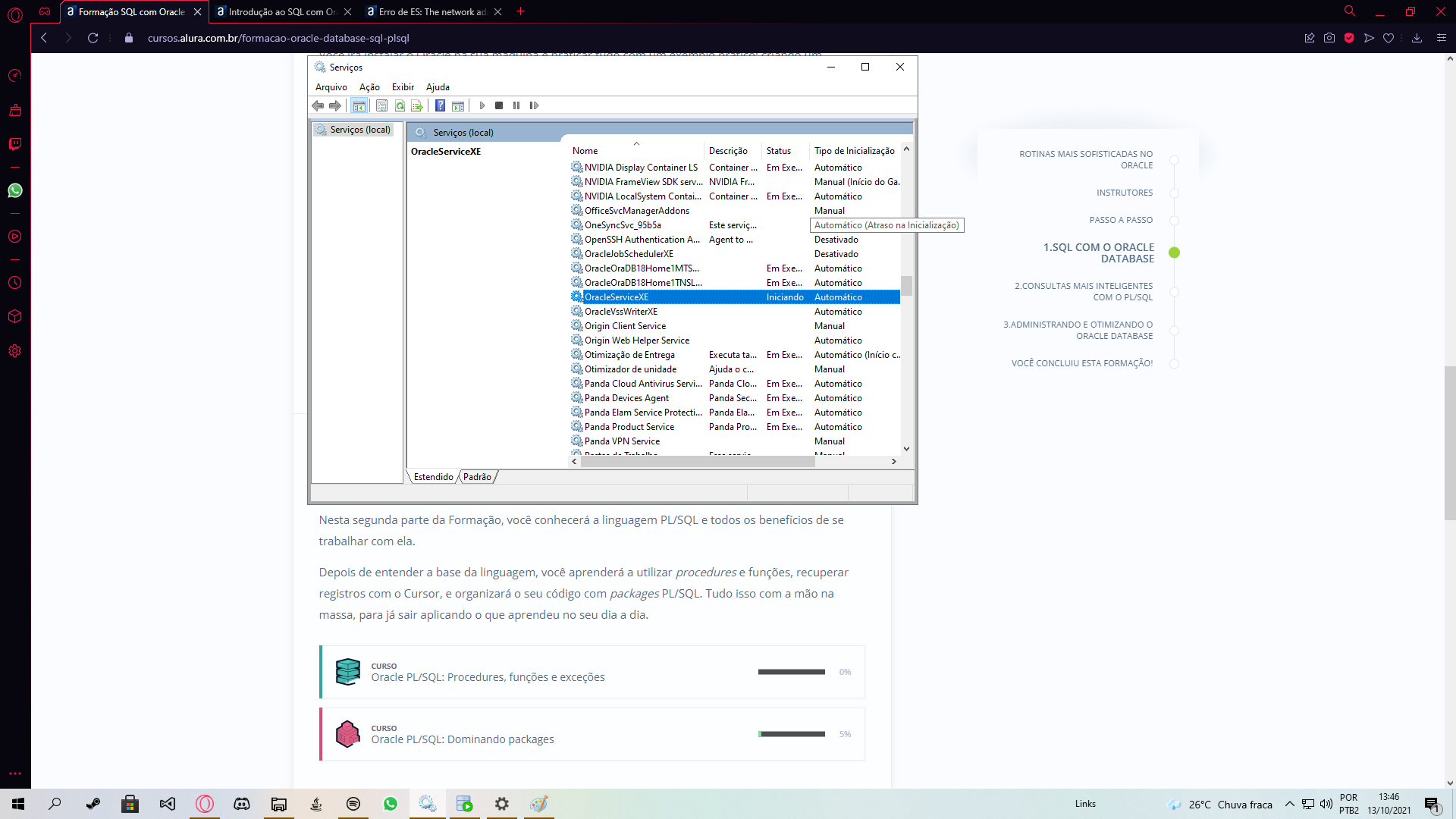Select the Panda VPN Service row

[735, 441]
